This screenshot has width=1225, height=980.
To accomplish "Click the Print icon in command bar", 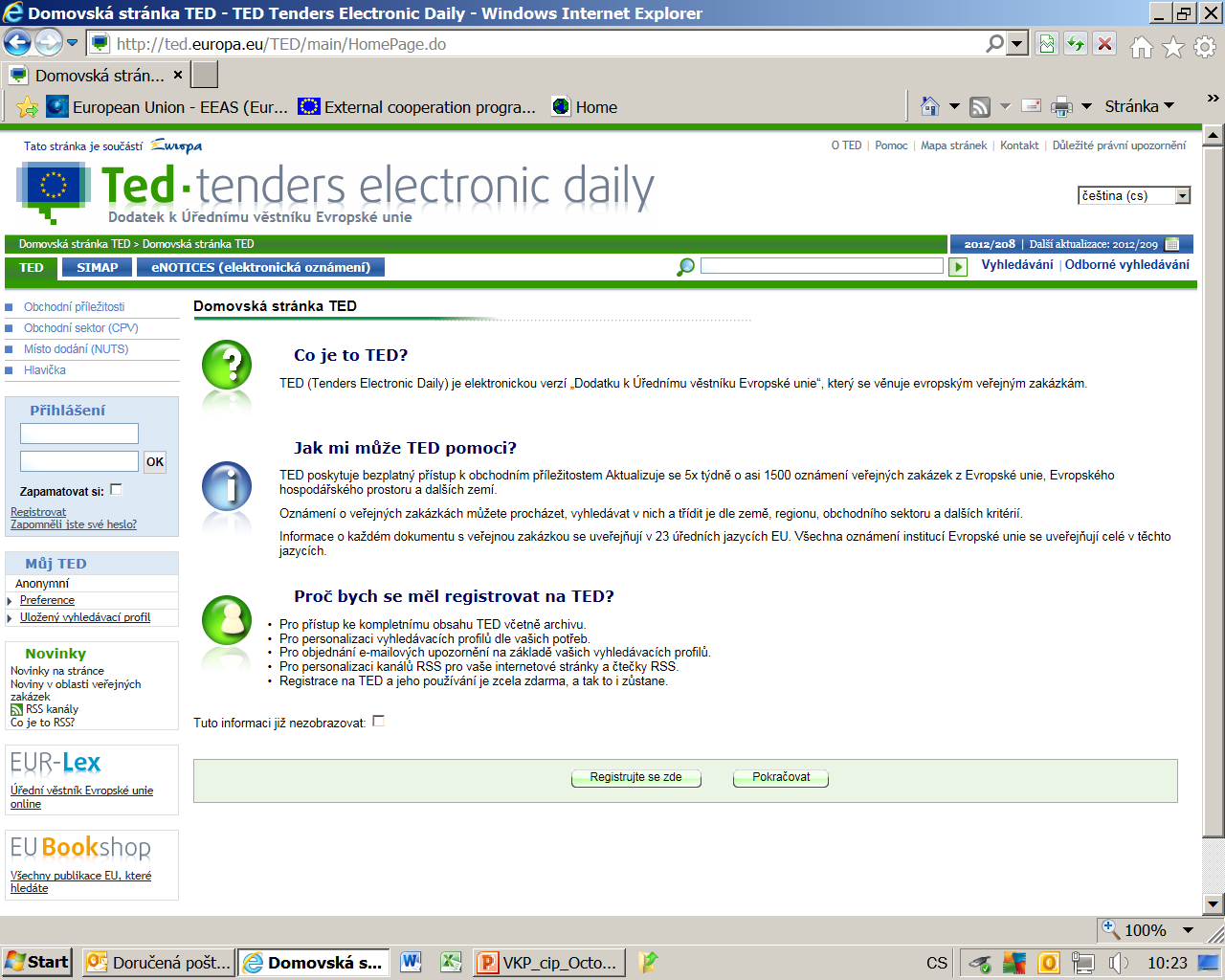I will [1061, 106].
